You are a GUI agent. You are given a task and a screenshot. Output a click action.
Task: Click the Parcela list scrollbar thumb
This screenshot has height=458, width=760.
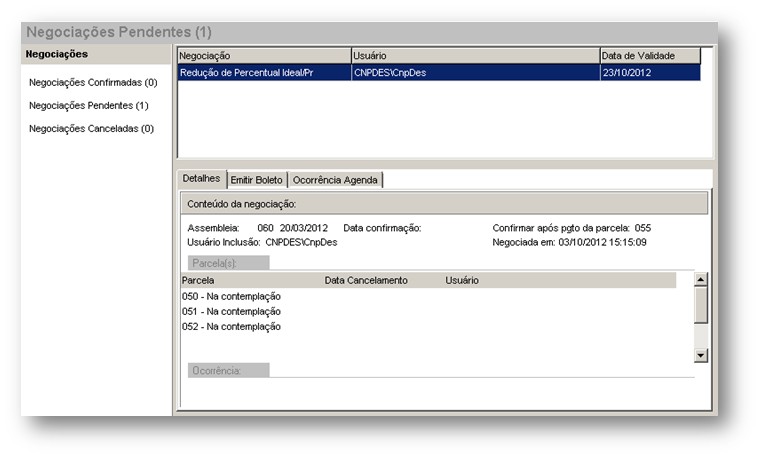[700, 305]
